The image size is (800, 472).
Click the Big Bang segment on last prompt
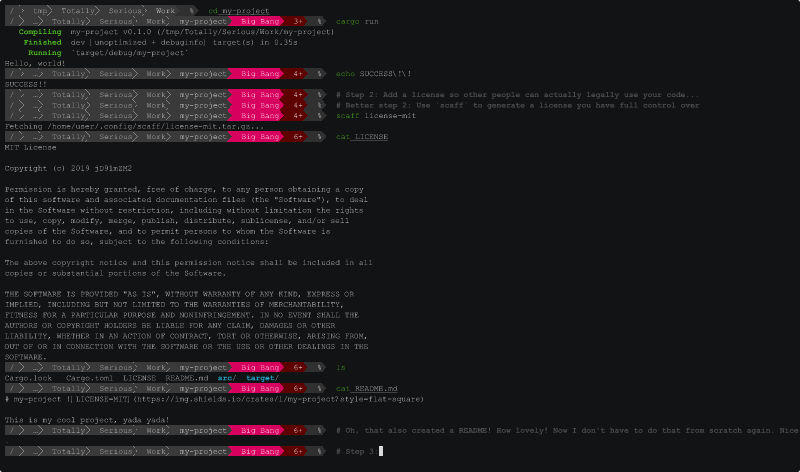260,452
